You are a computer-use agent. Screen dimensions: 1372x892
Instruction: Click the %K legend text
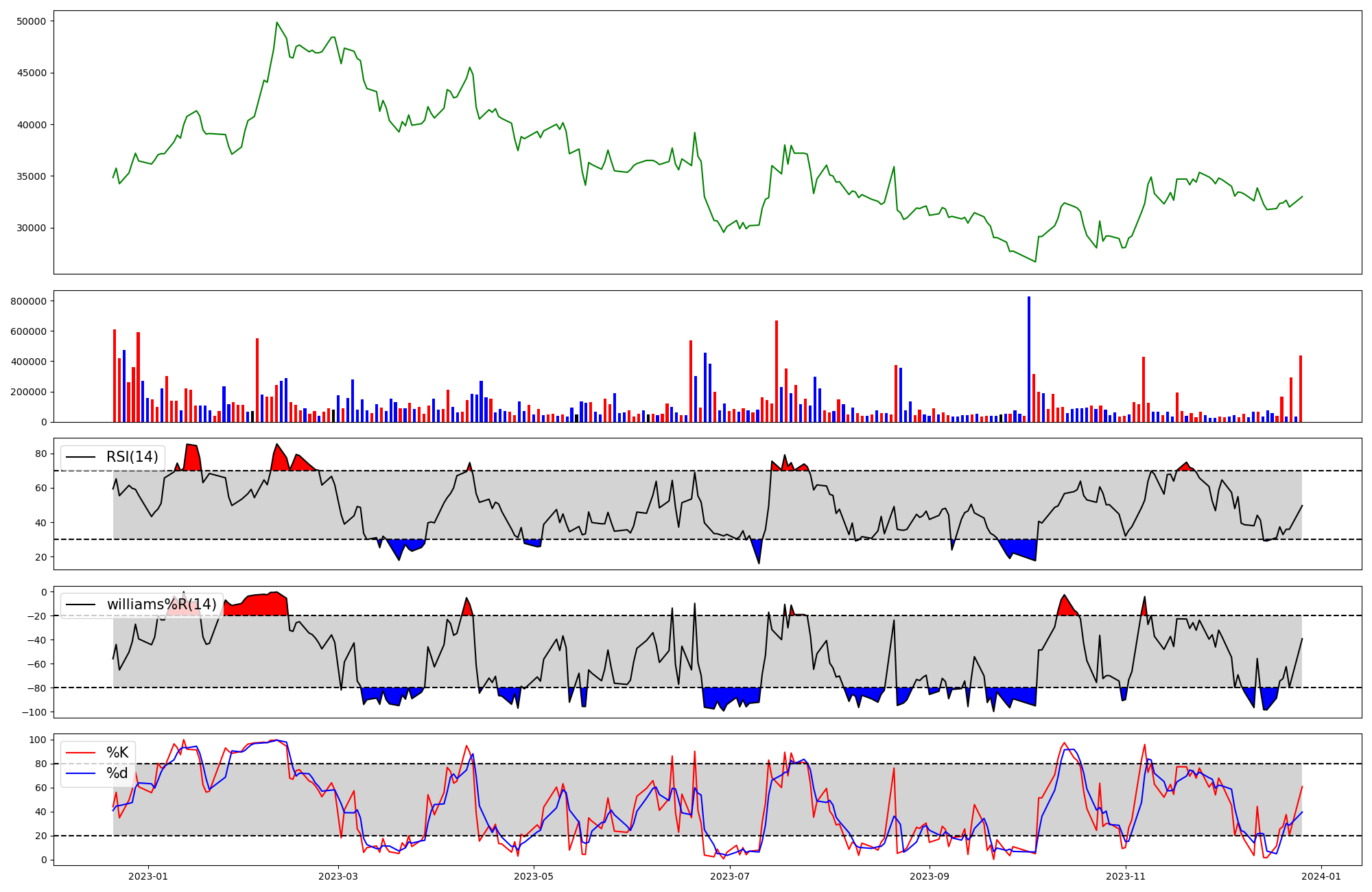(117, 753)
